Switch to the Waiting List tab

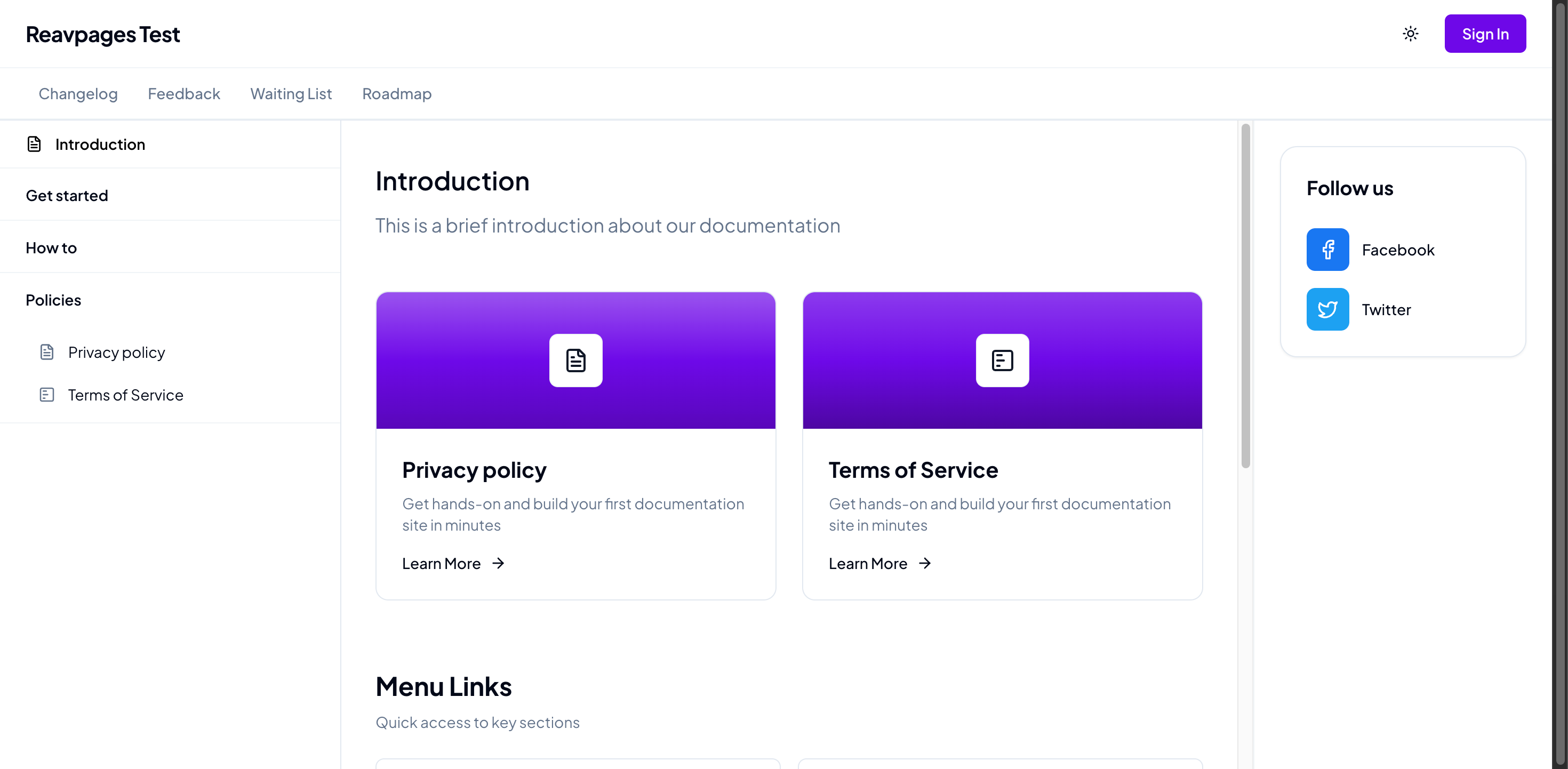coord(291,93)
